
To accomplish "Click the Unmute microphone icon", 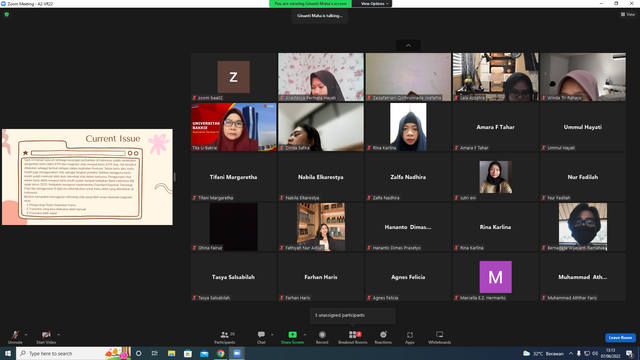I will (x=15, y=335).
